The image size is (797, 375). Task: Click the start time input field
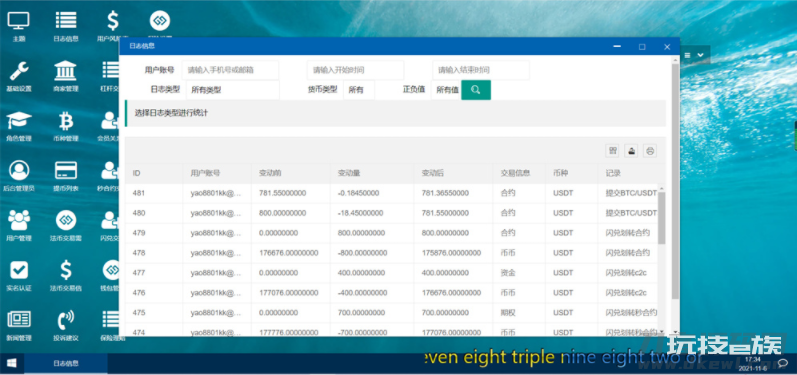(x=355, y=70)
